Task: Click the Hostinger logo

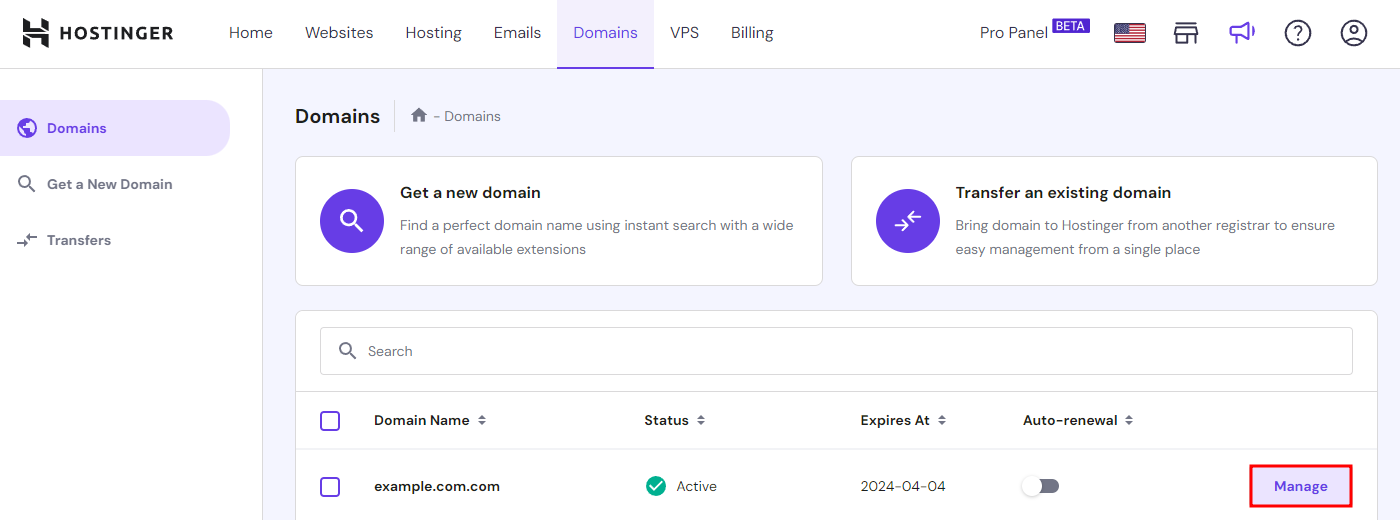Action: pyautogui.click(x=97, y=33)
